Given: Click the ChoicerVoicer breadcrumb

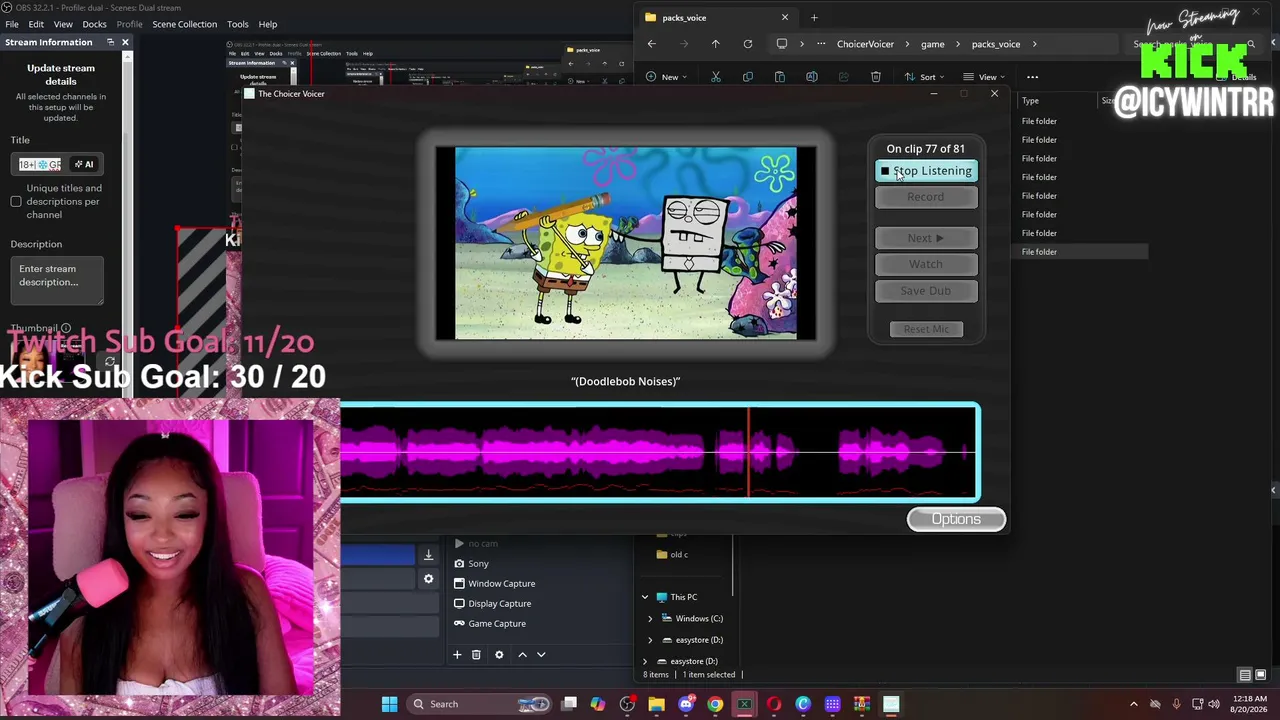Looking at the screenshot, I should [865, 44].
